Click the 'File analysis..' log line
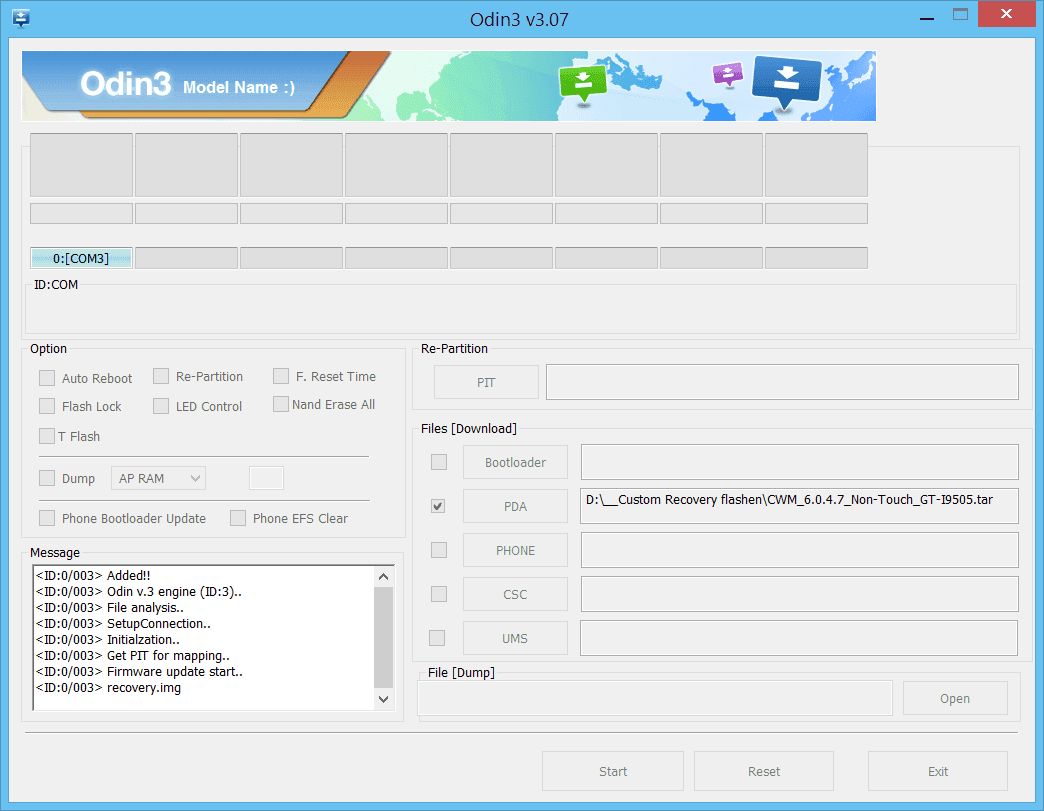Screen dimensions: 1044x811 point(110,607)
